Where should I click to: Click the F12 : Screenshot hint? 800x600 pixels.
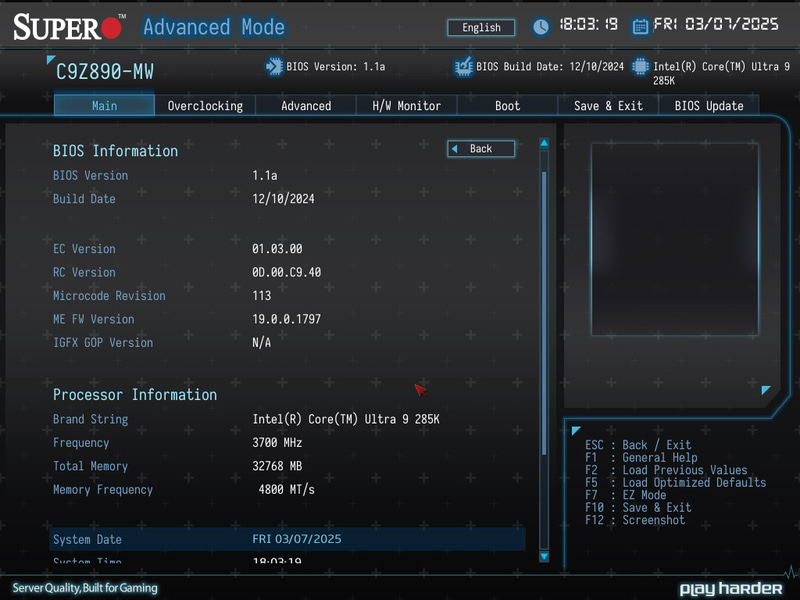(635, 520)
